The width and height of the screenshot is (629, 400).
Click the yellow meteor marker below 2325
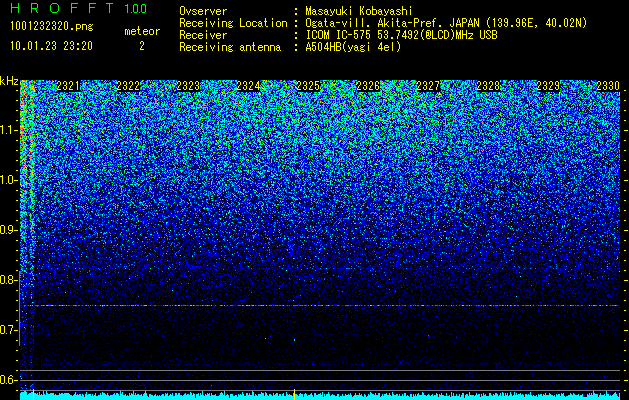294,394
